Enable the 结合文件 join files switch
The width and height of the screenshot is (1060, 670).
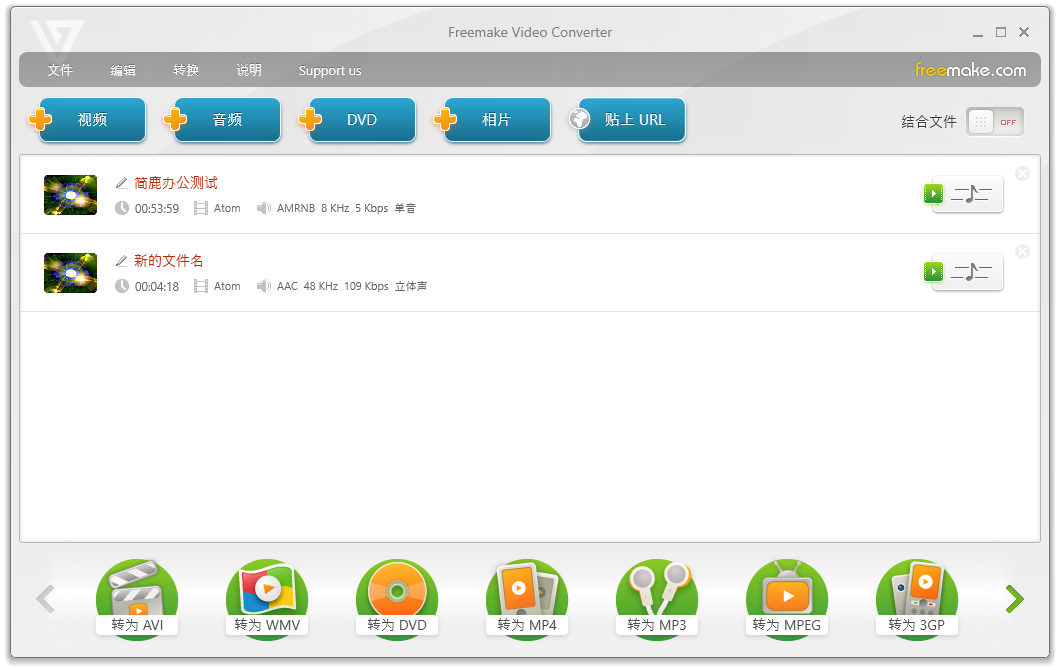coord(994,121)
